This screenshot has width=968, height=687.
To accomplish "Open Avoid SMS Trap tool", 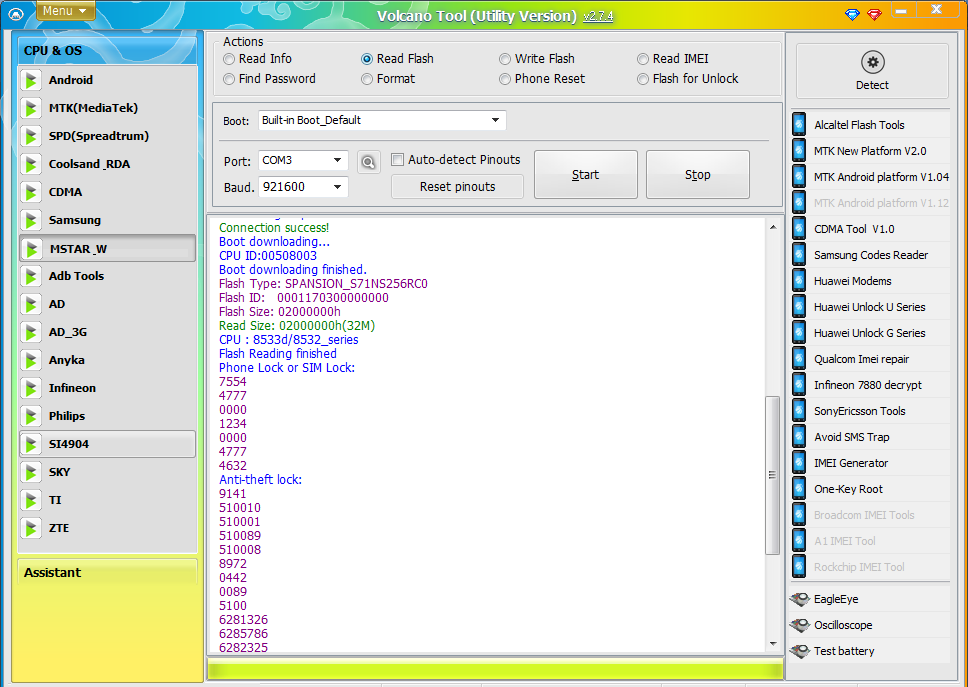I will [x=870, y=436].
